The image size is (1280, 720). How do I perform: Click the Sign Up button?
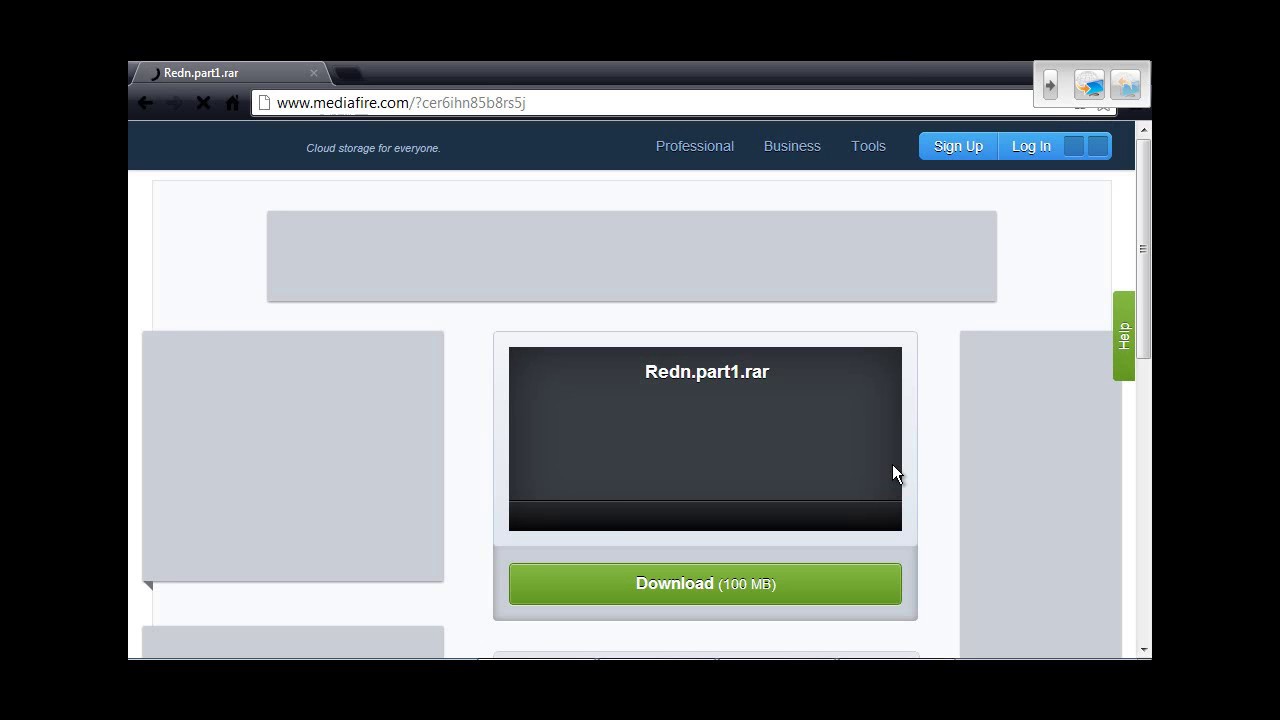(x=958, y=146)
